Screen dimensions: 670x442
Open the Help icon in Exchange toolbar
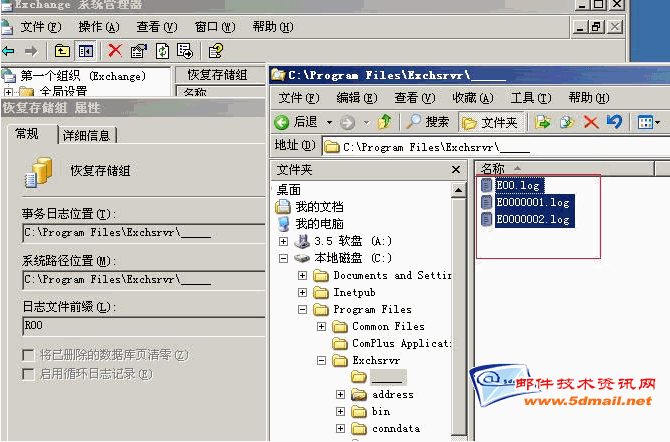pyautogui.click(x=215, y=50)
